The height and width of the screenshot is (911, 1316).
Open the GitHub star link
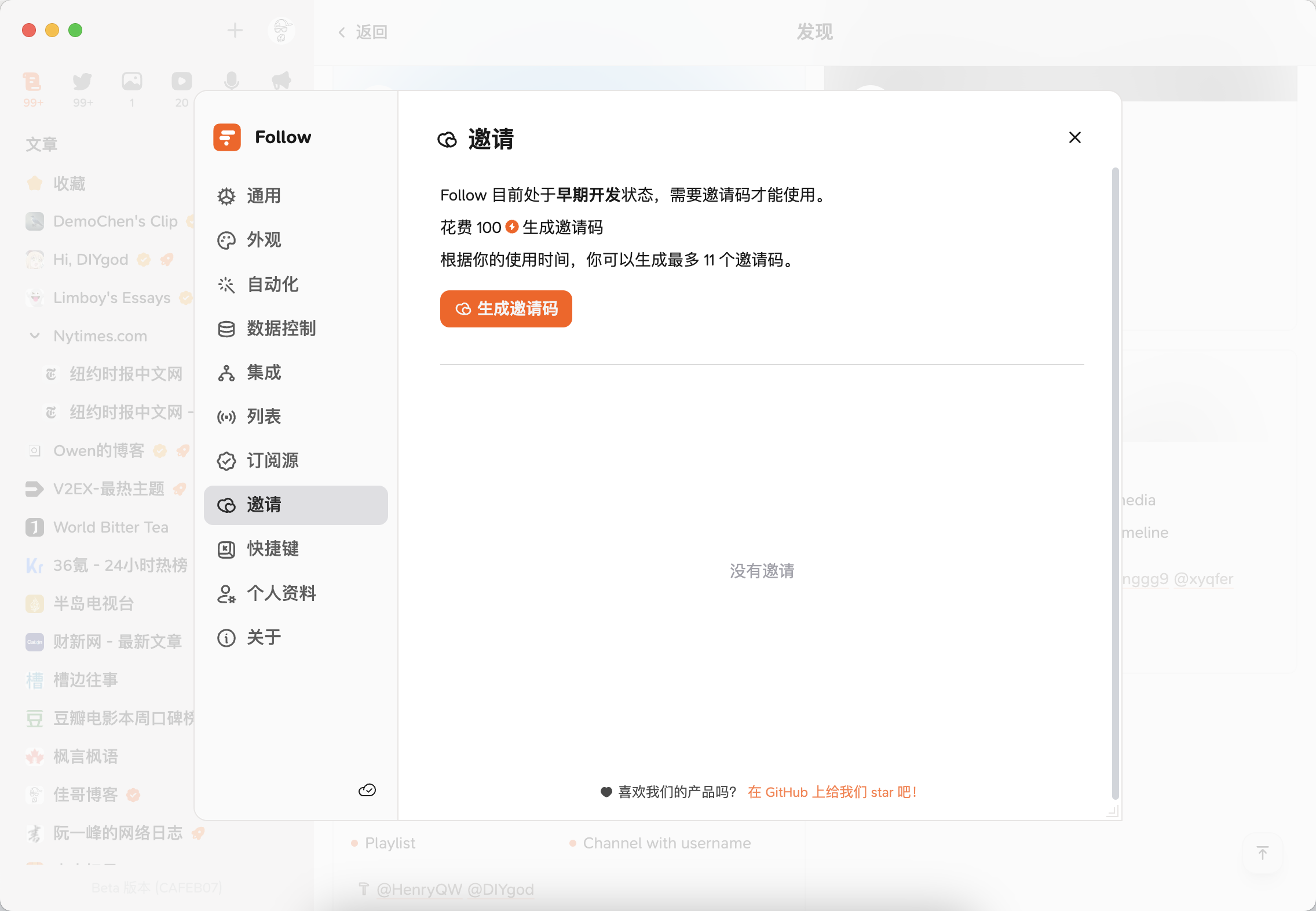tap(832, 792)
